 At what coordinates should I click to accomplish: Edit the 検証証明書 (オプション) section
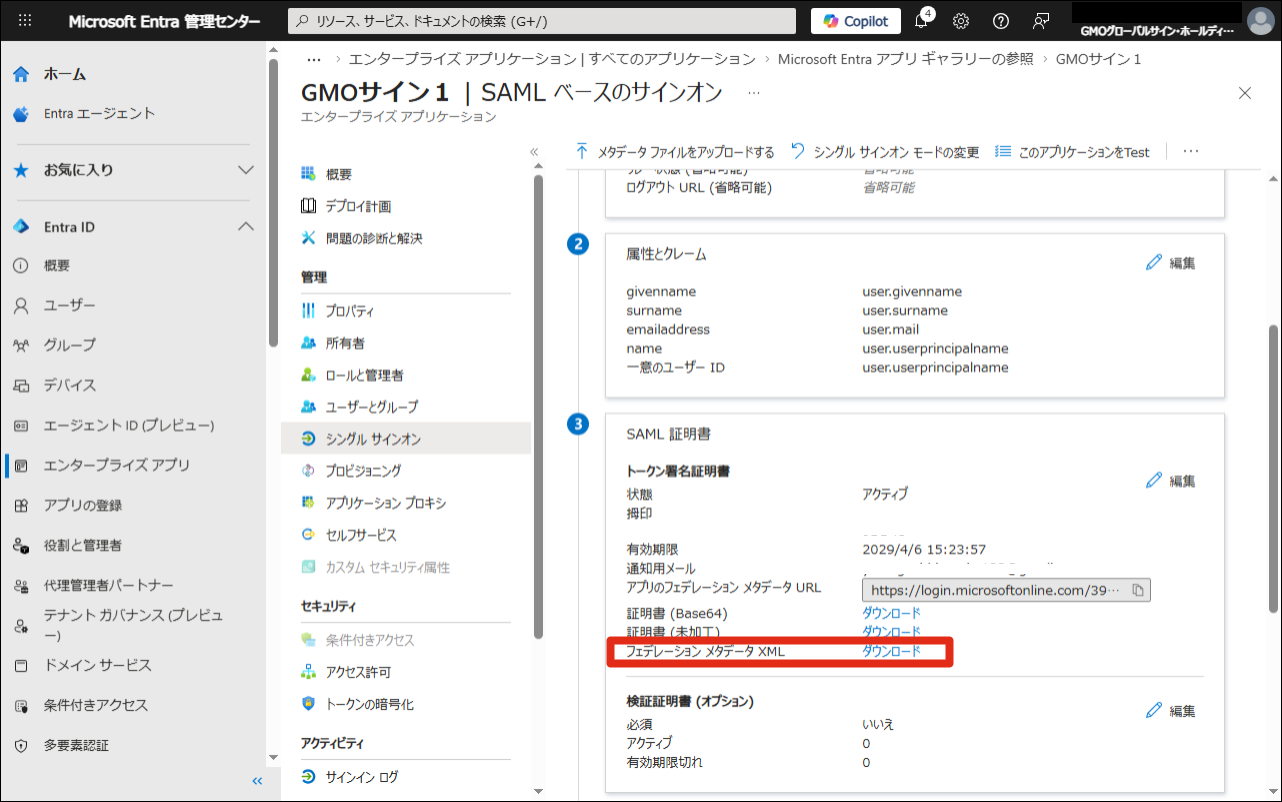(x=1171, y=711)
